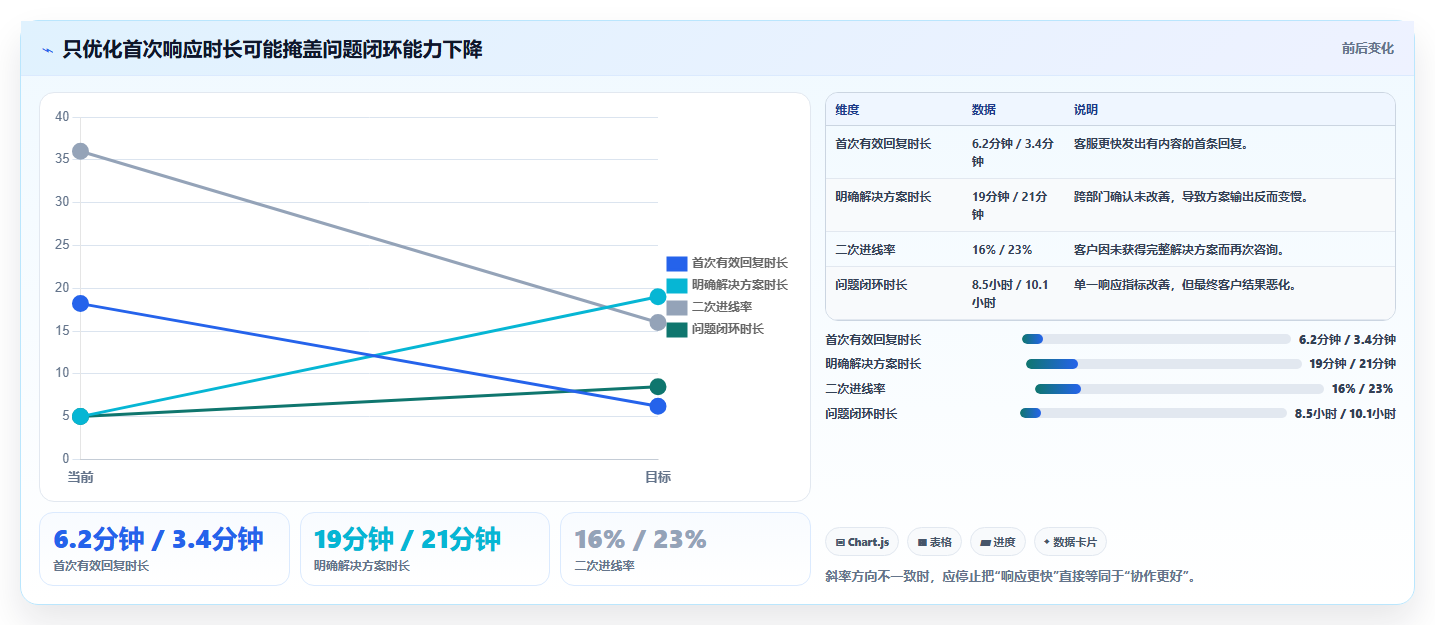The width and height of the screenshot is (1435, 625).
Task: Toggle the 明确解决方案时长 legend swatch in chart
Action: (x=677, y=285)
